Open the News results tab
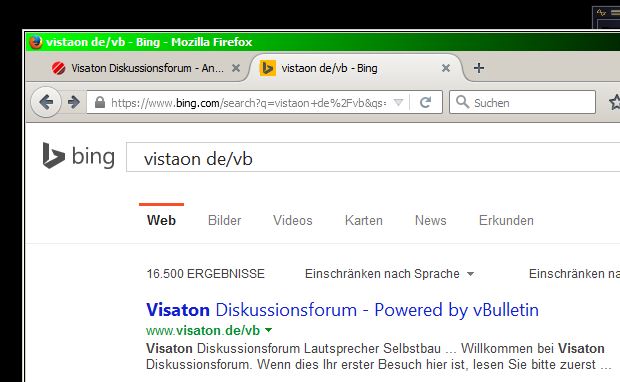 tap(431, 220)
